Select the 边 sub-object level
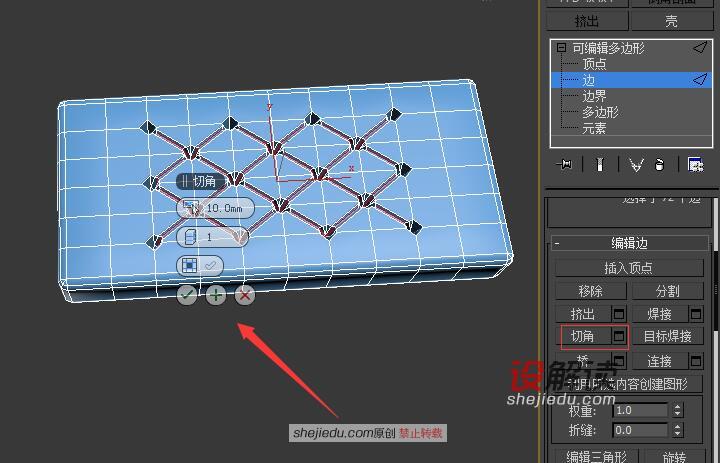 point(589,80)
